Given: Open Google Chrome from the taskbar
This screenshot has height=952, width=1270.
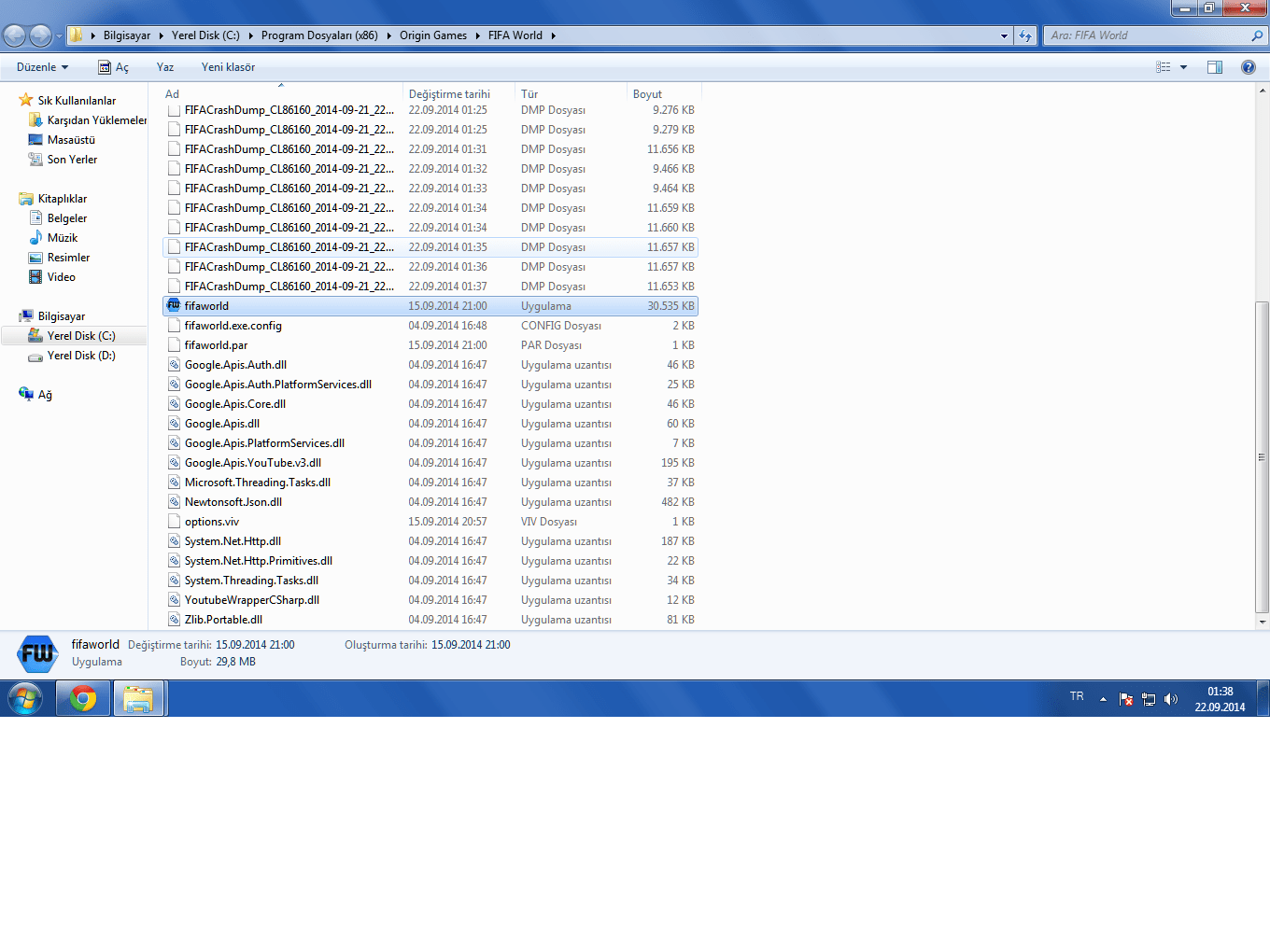Looking at the screenshot, I should pos(83,698).
